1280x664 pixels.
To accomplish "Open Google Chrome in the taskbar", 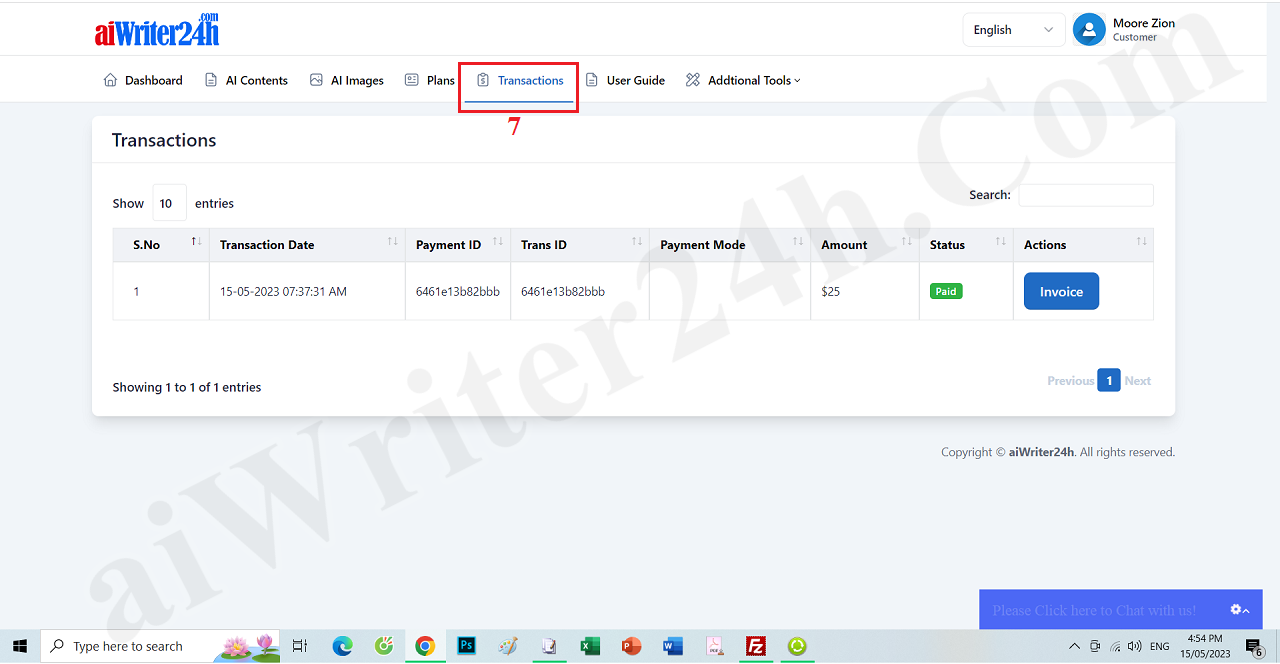I will pyautogui.click(x=425, y=646).
